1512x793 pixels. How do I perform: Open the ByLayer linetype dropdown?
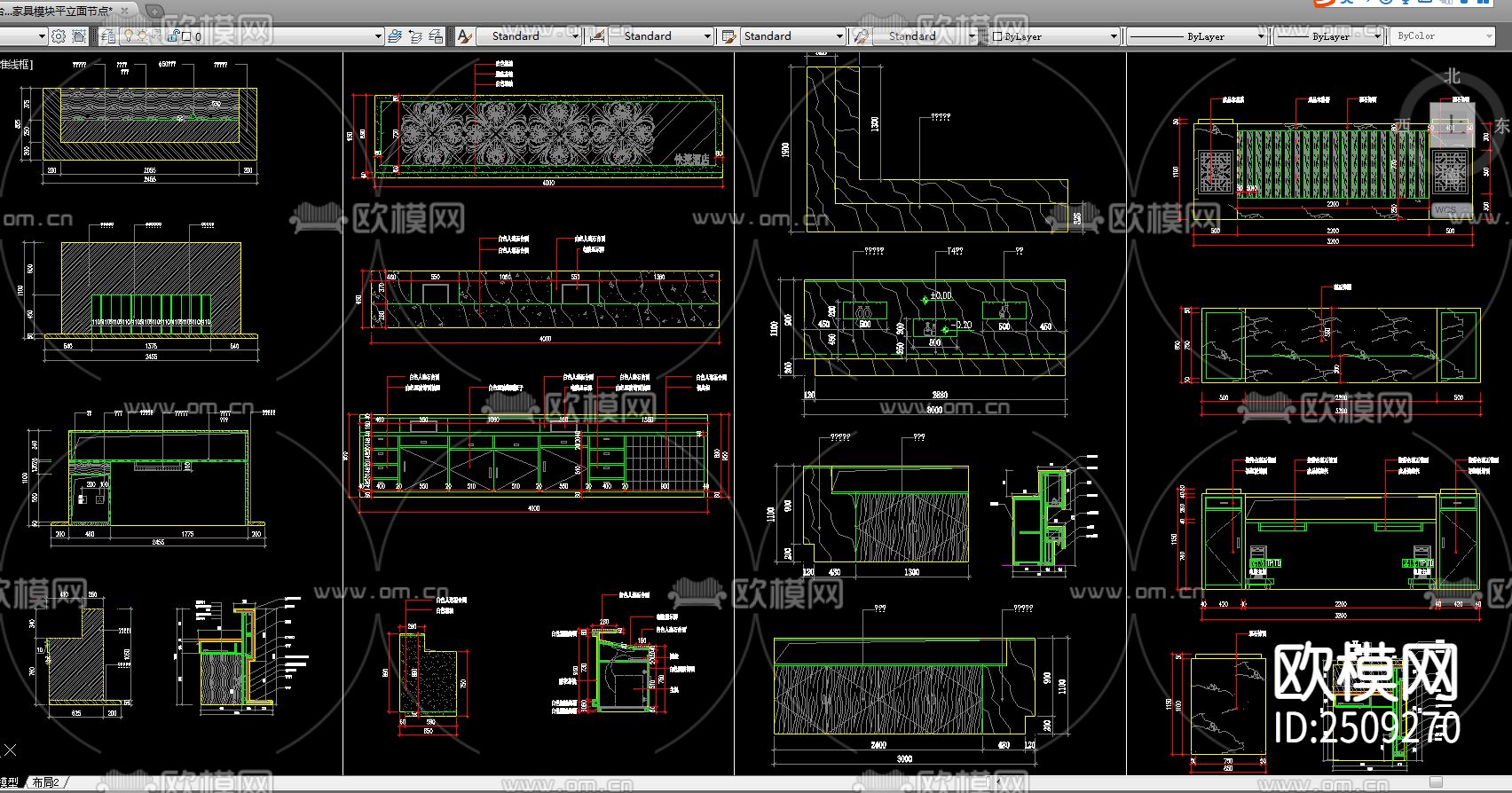pyautogui.click(x=1261, y=36)
